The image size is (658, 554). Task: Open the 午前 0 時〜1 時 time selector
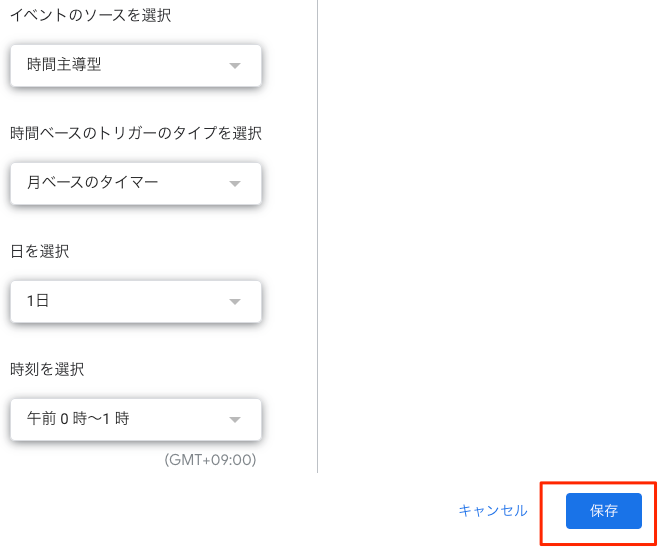[x=136, y=419]
